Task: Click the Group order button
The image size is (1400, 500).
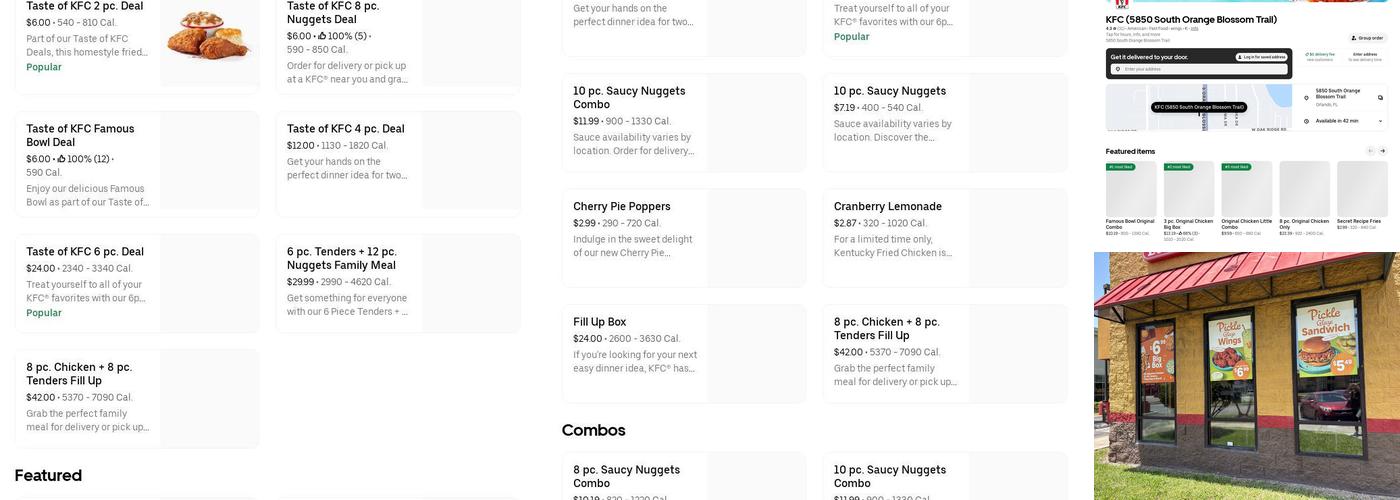Action: tap(1366, 38)
